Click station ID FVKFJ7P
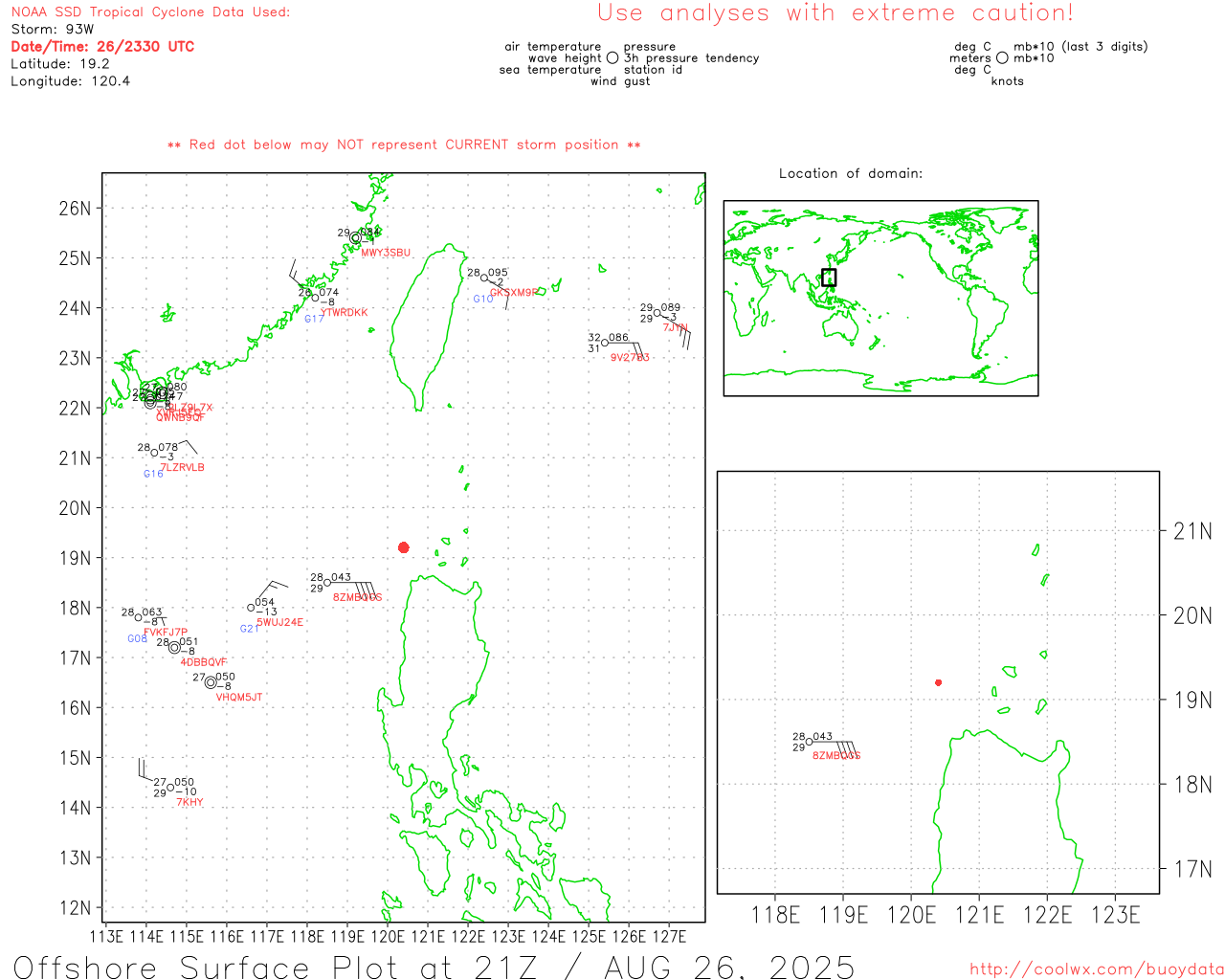Image resolution: width=1225 pixels, height=980 pixels. point(166,633)
